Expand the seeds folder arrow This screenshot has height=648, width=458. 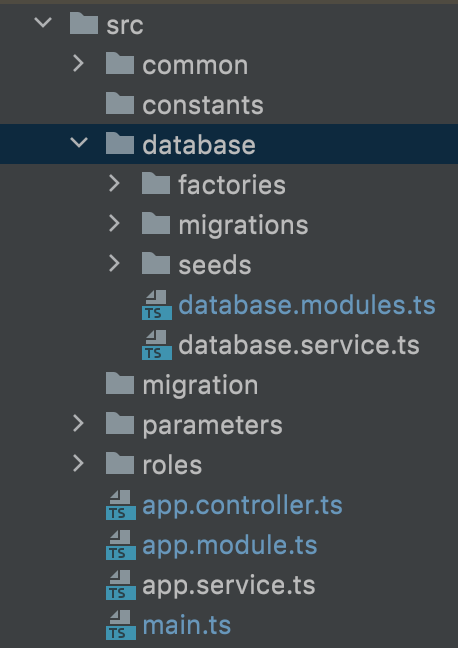click(x=114, y=264)
